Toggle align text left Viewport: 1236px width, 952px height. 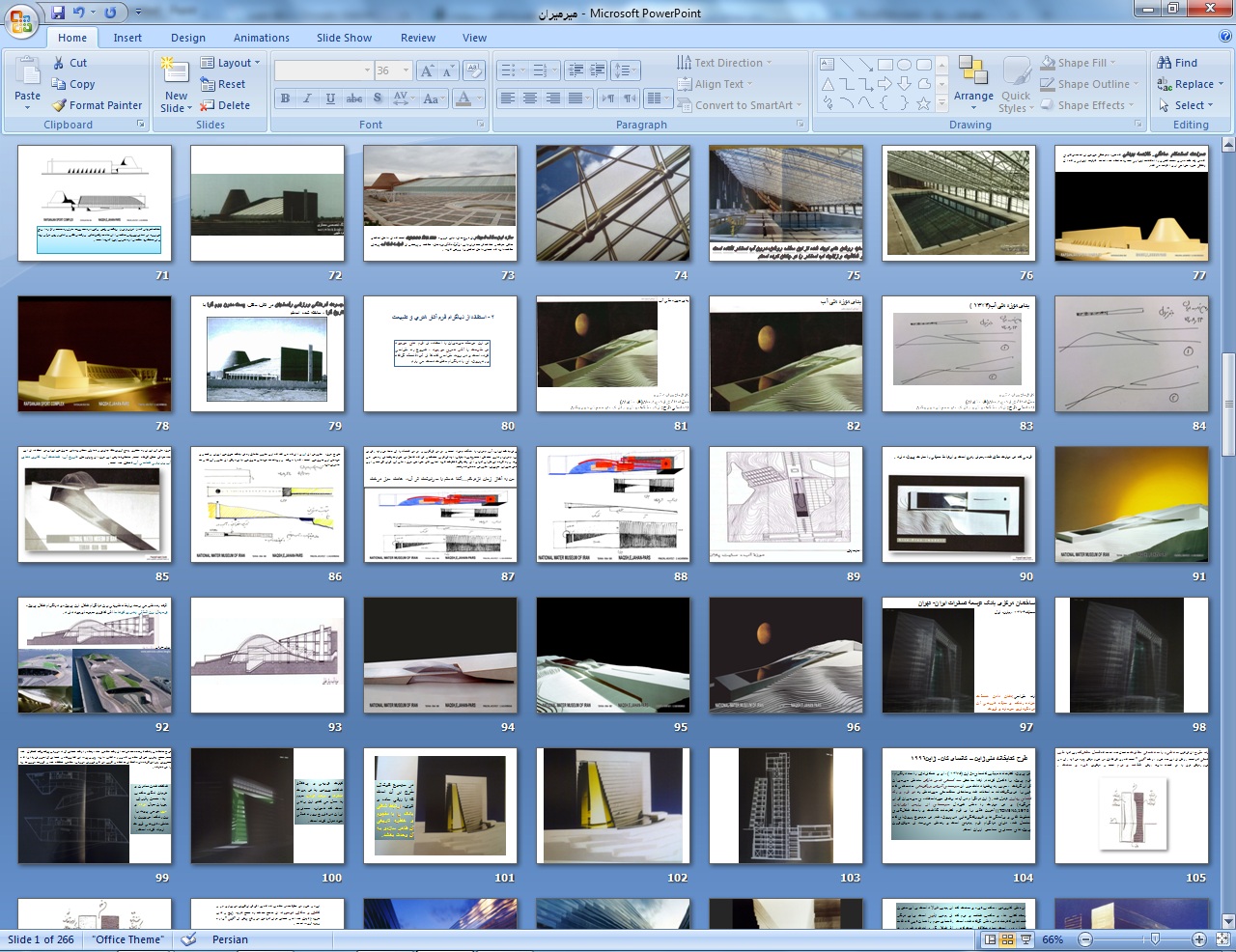(508, 98)
